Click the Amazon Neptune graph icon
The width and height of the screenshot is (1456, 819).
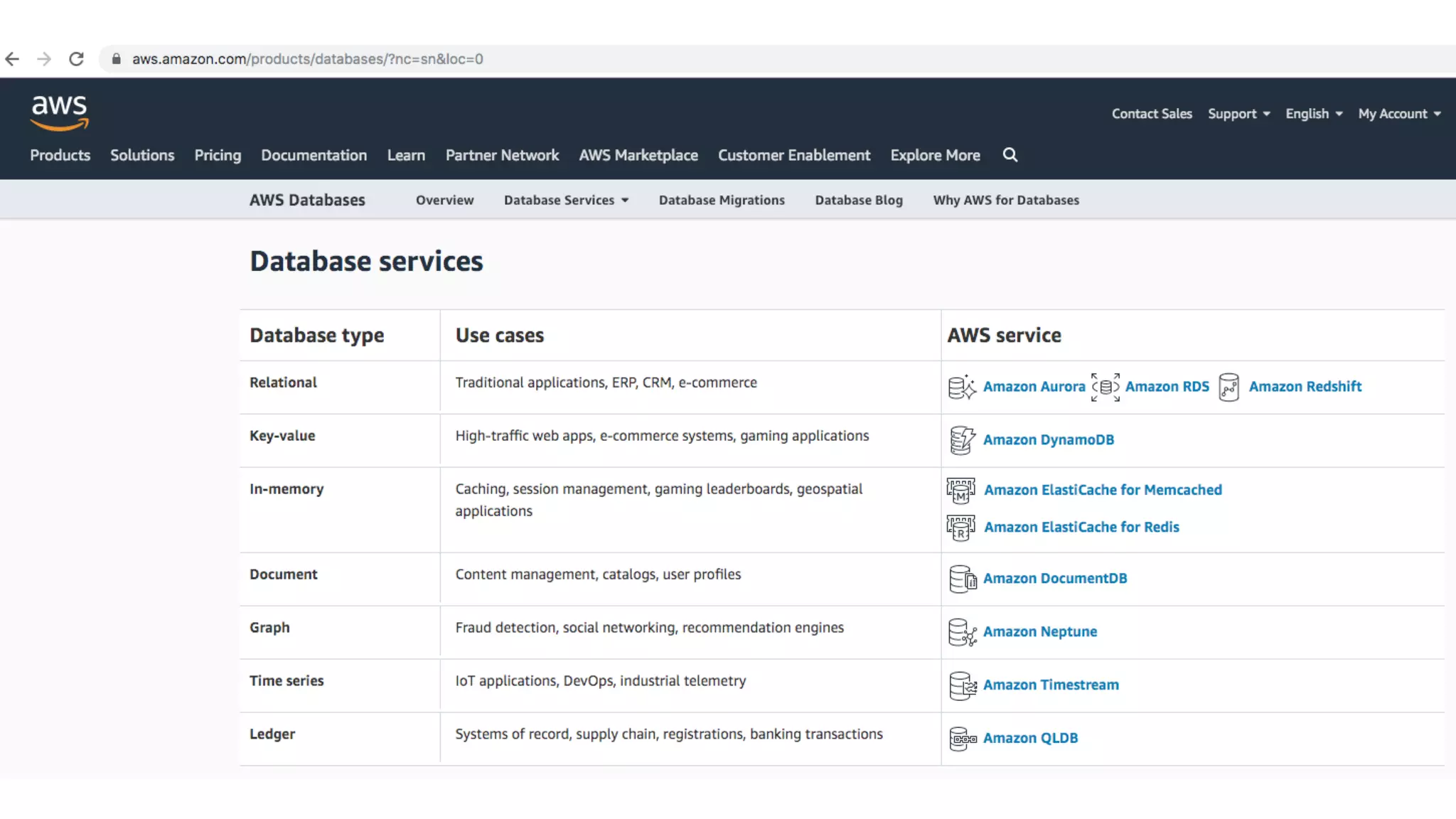point(962,632)
